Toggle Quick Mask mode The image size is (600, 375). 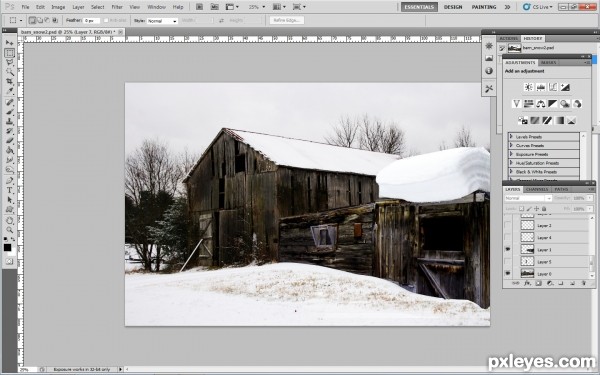pyautogui.click(x=9, y=262)
